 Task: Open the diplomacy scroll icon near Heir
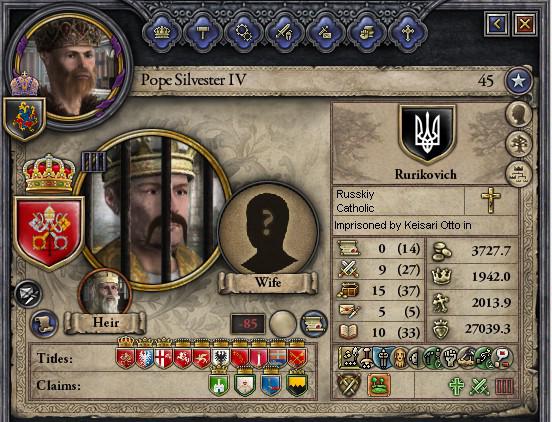[x=45, y=323]
